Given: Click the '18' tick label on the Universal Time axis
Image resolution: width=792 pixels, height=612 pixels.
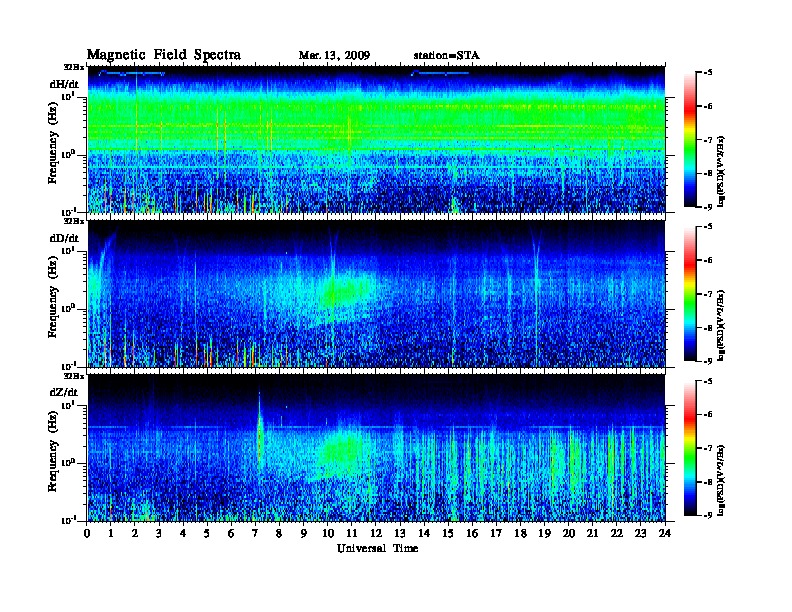Looking at the screenshot, I should [520, 533].
